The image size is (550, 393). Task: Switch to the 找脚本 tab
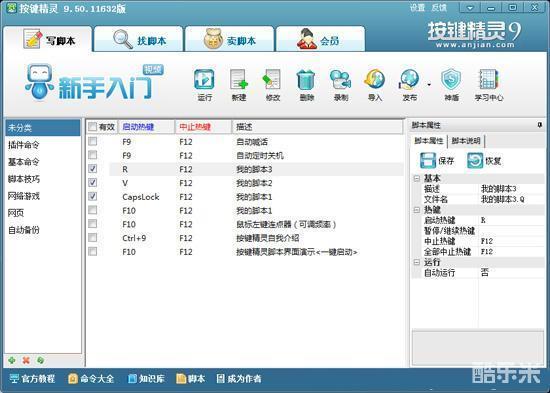[x=139, y=39]
